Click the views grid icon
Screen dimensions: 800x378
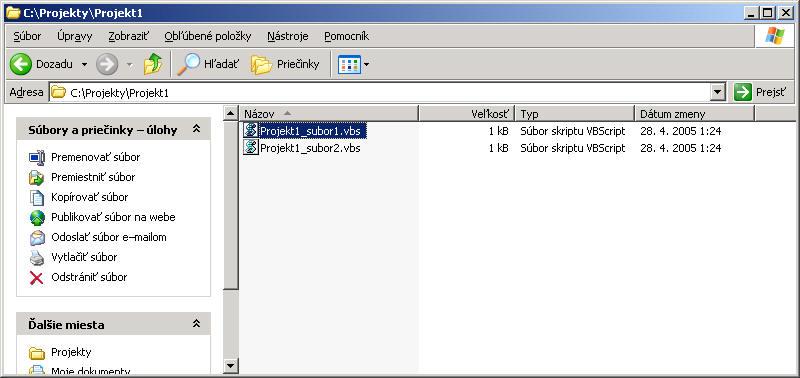coord(349,64)
